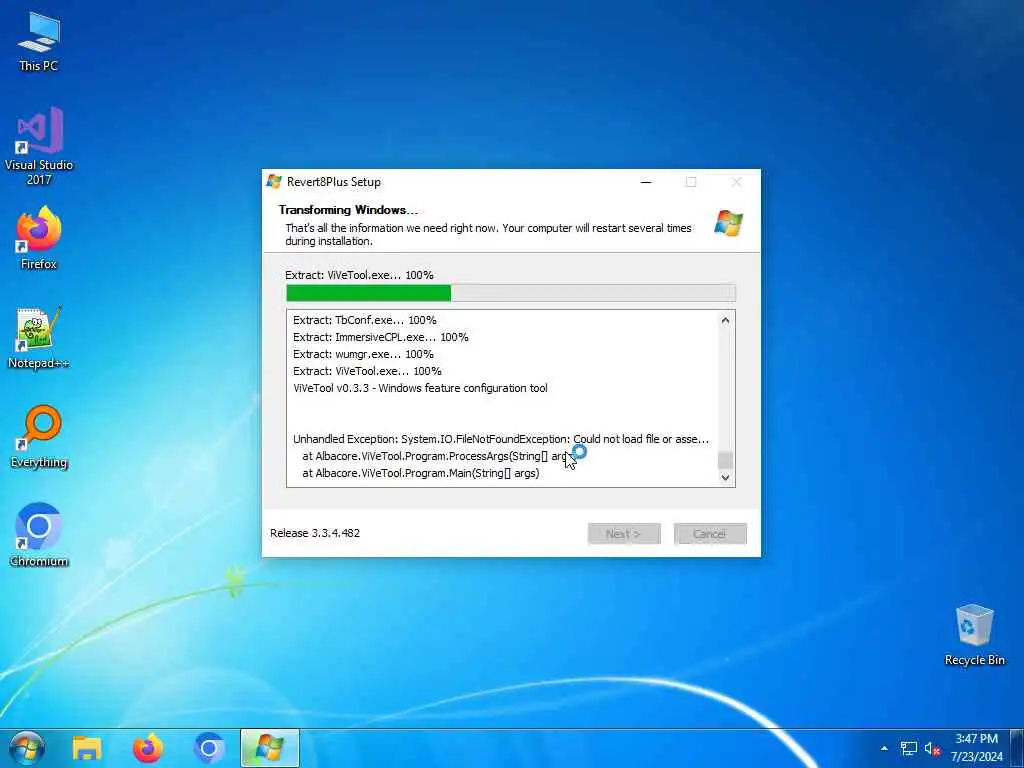The width and height of the screenshot is (1024, 768).
Task: Show hidden system tray icons
Action: (884, 749)
